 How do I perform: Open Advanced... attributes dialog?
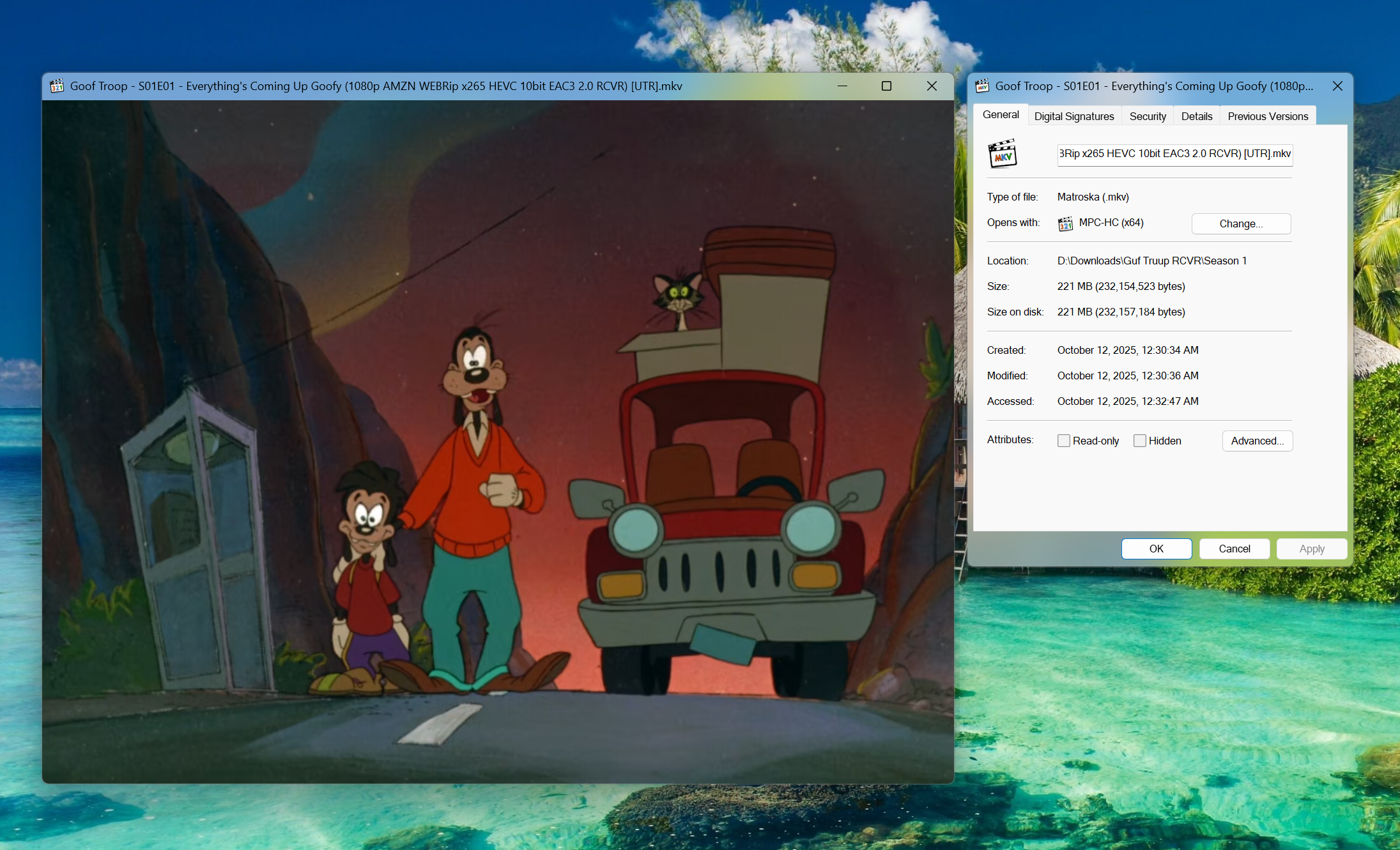(1257, 441)
